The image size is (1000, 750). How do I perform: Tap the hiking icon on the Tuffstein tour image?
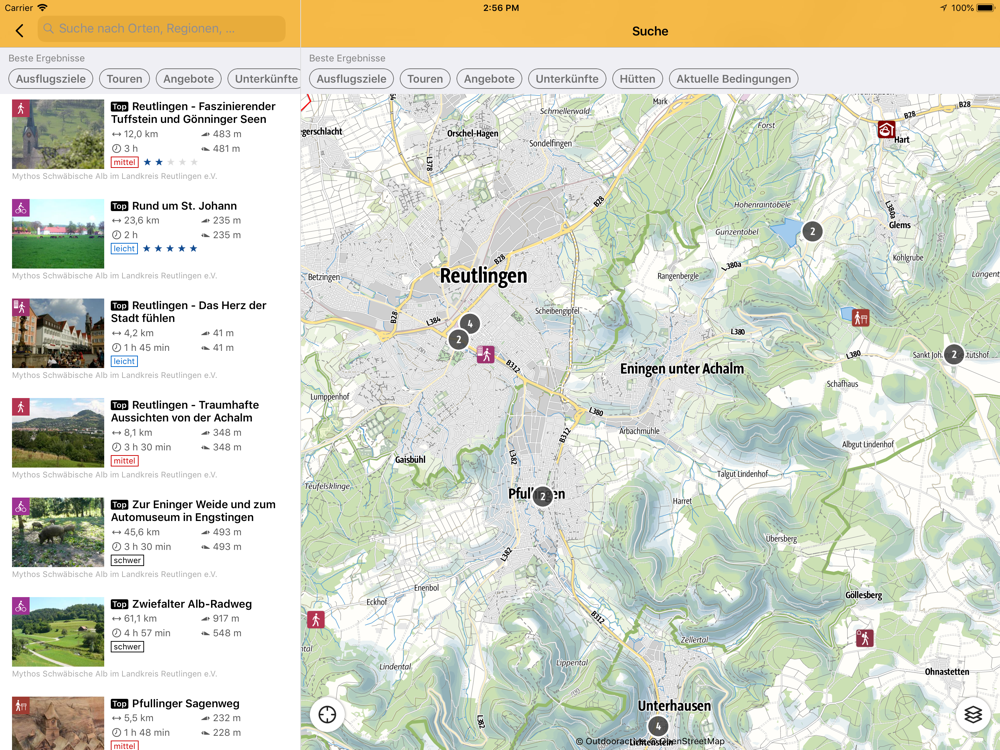[x=21, y=108]
